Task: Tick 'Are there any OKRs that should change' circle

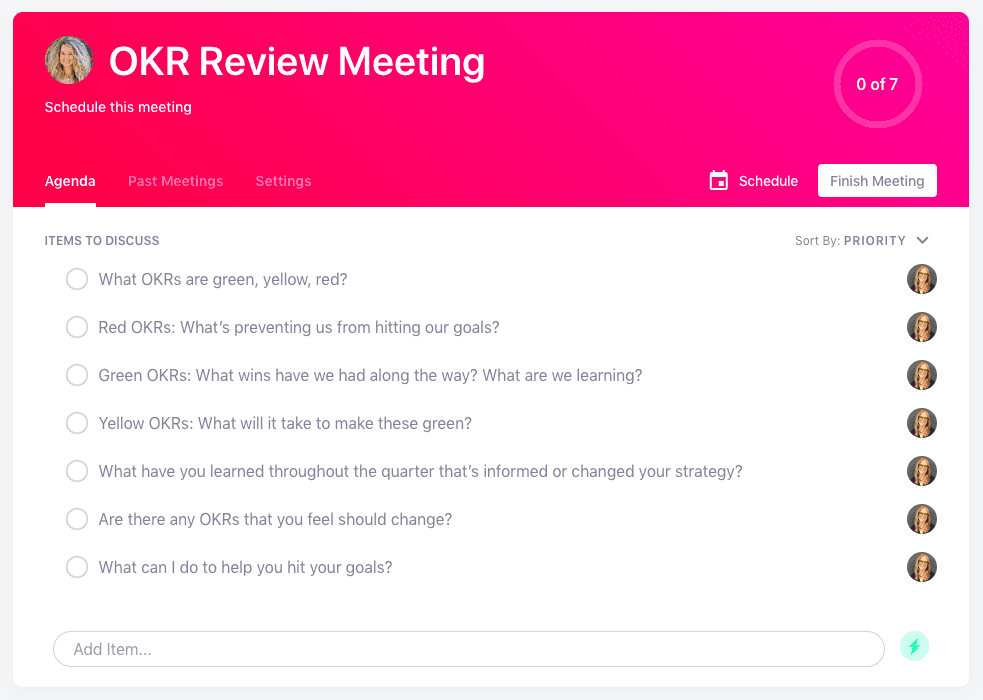Action: [77, 519]
